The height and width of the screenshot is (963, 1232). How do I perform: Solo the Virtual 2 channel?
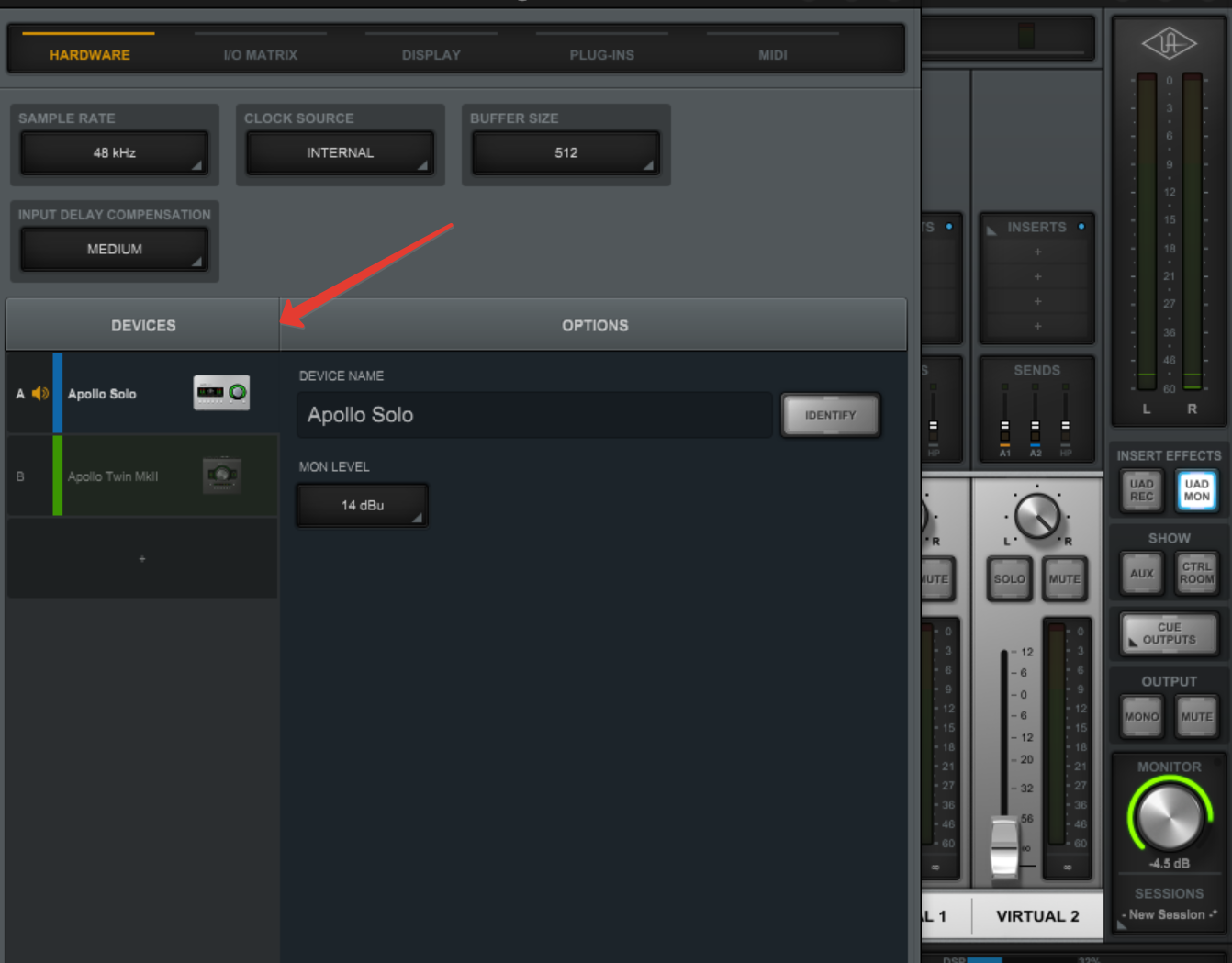coord(1009,579)
